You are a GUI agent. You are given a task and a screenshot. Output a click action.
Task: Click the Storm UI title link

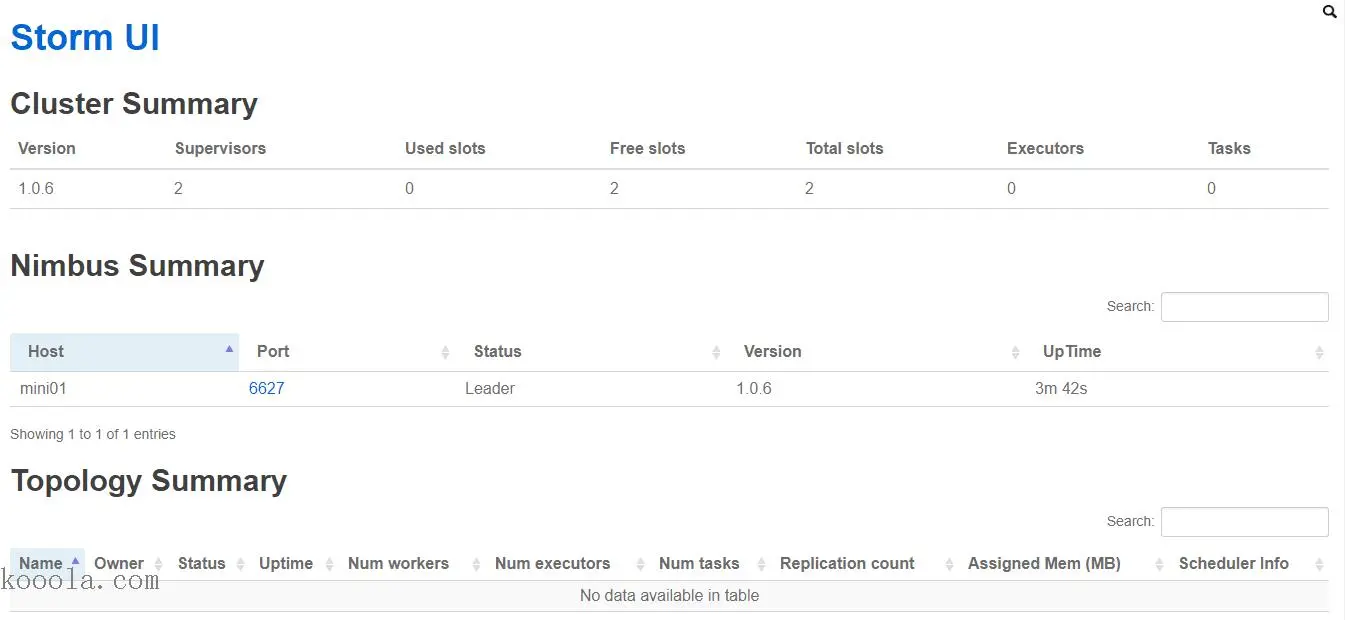tap(85, 38)
